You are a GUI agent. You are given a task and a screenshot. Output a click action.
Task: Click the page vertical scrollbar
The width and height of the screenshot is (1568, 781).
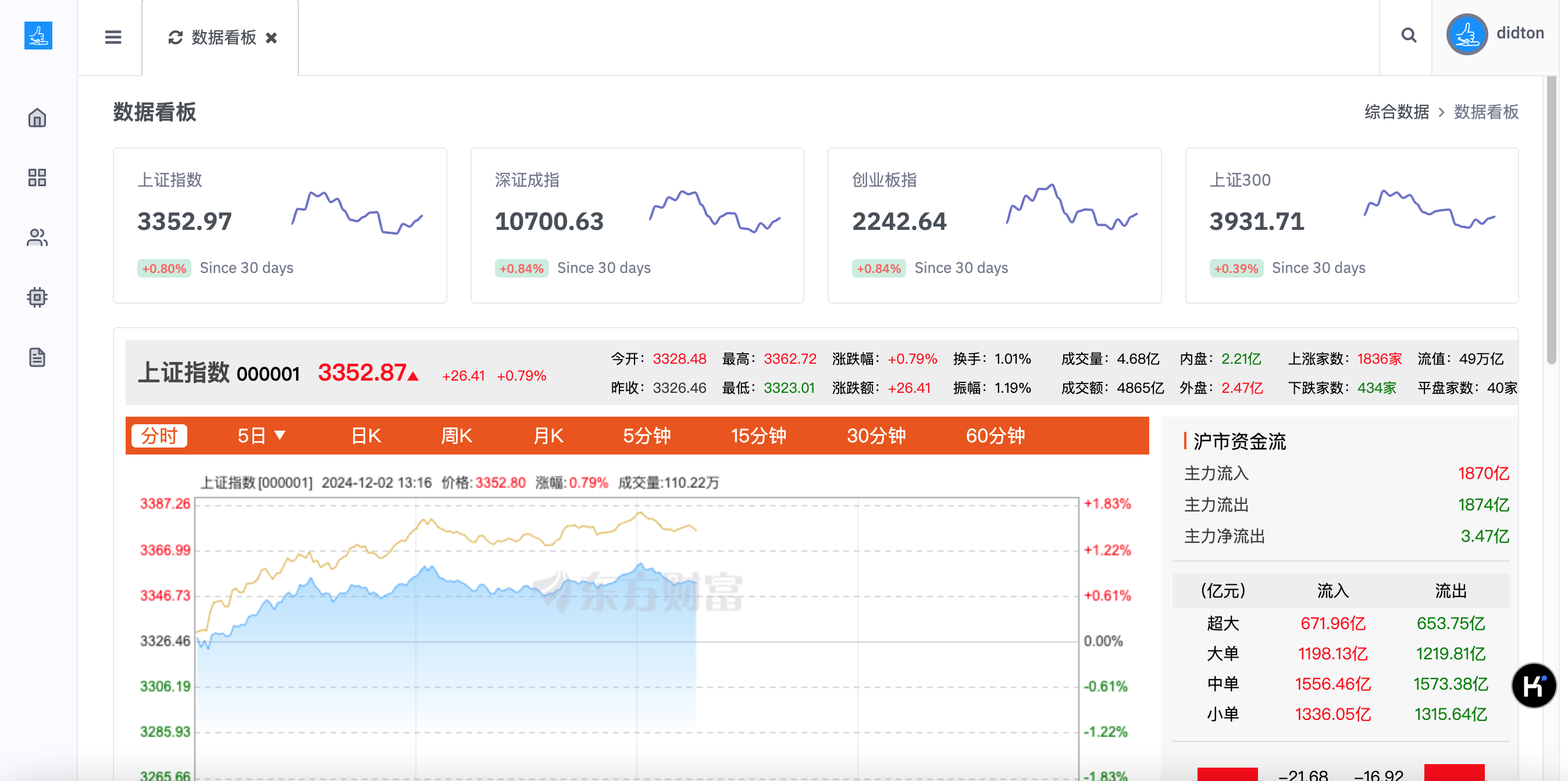1552,219
